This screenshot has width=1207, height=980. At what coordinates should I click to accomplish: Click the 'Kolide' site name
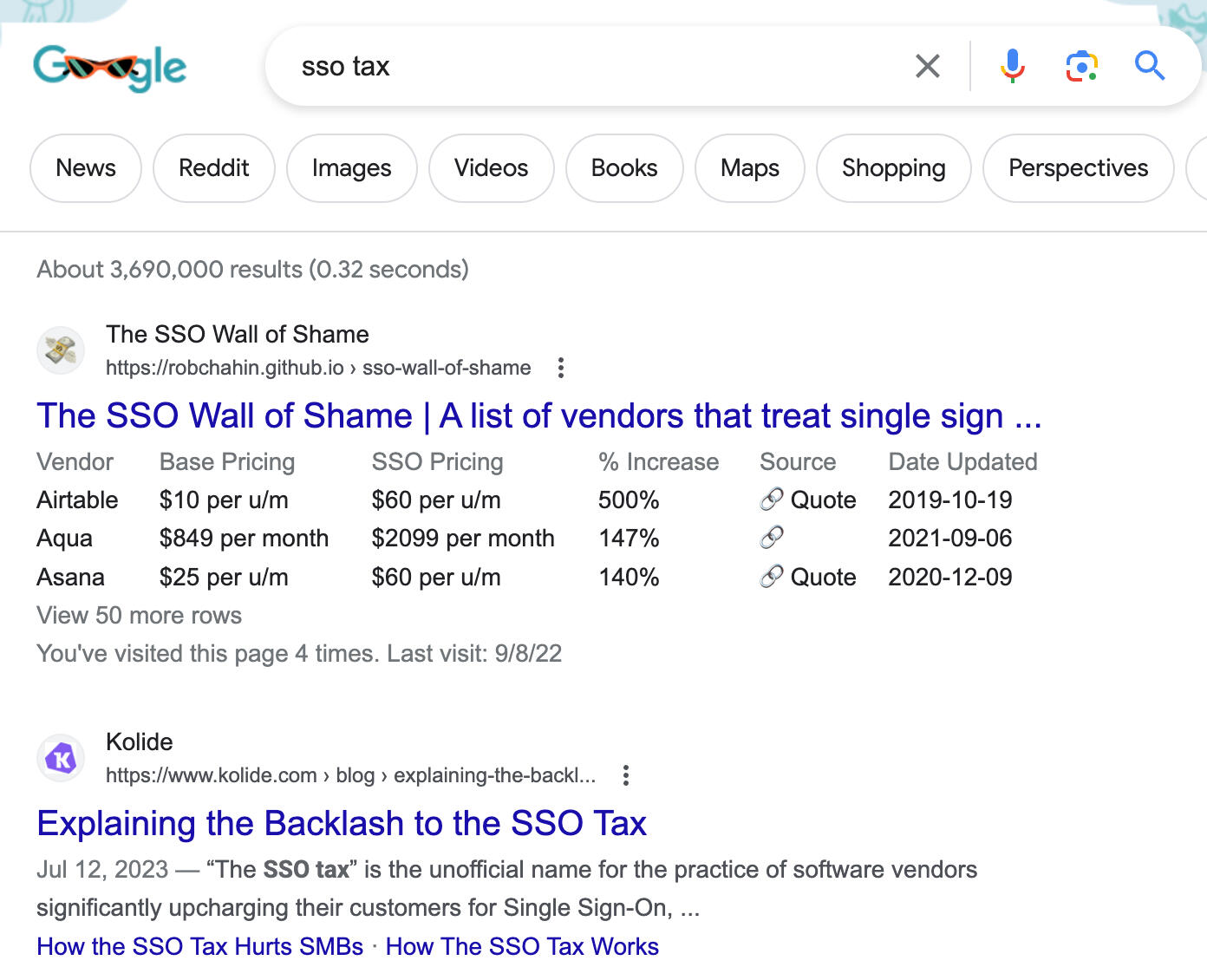[140, 742]
